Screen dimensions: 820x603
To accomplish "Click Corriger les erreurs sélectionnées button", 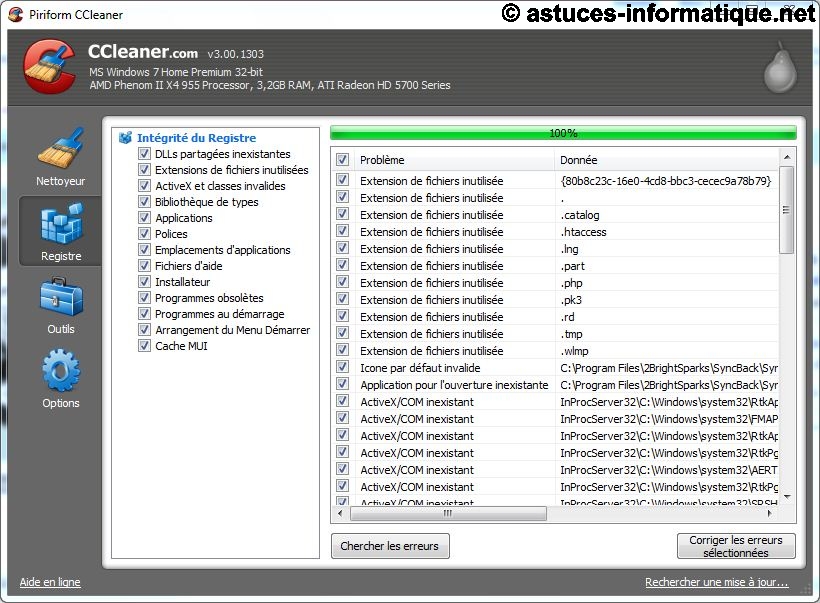I will (736, 546).
